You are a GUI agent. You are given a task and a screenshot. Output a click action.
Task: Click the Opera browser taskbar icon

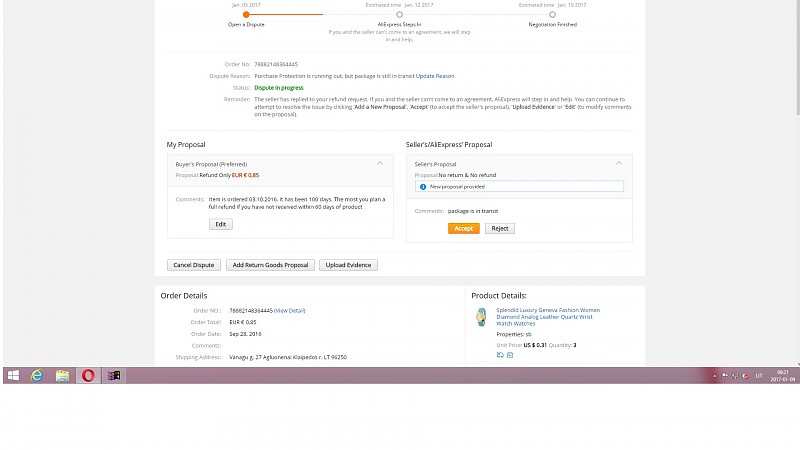88,376
